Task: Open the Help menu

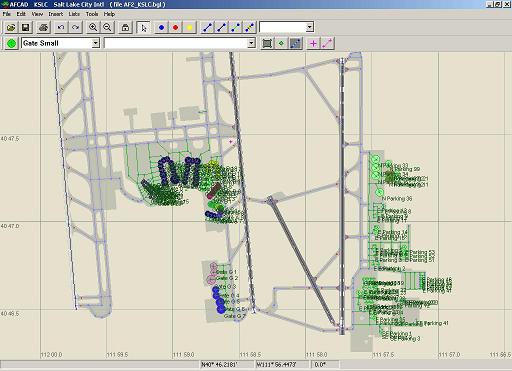Action: pos(109,14)
